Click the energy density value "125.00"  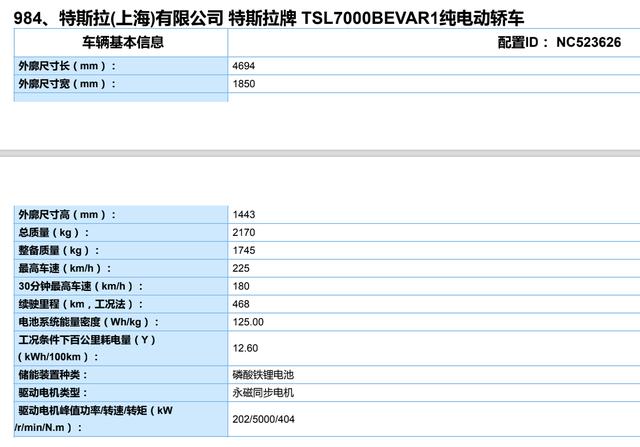[248, 322]
